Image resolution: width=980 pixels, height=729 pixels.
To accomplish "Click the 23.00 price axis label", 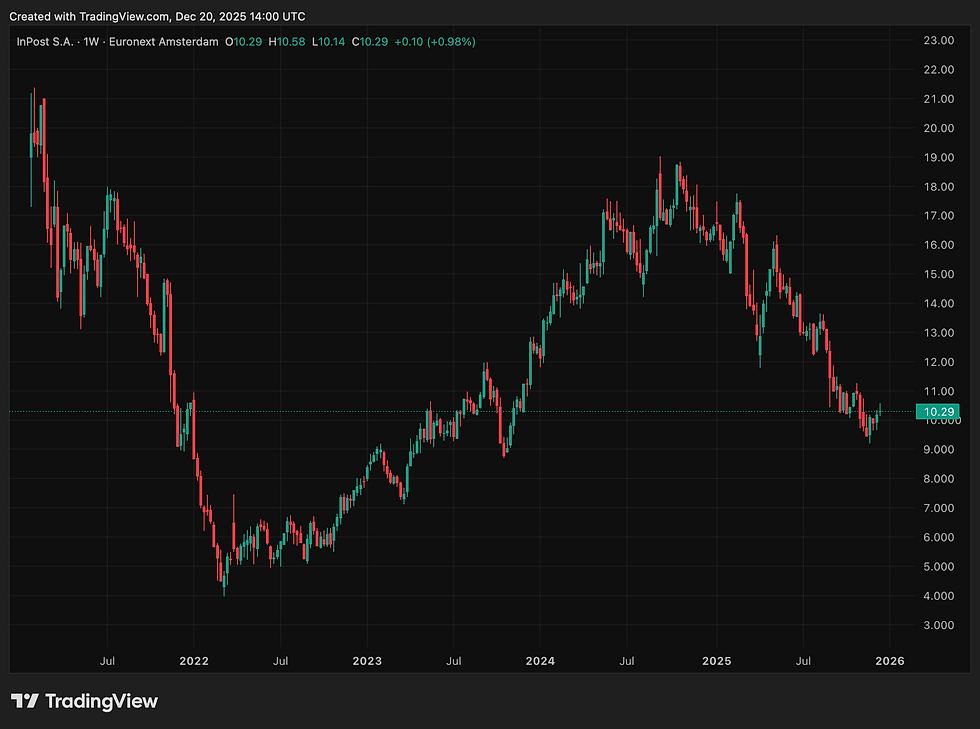I will point(939,40).
